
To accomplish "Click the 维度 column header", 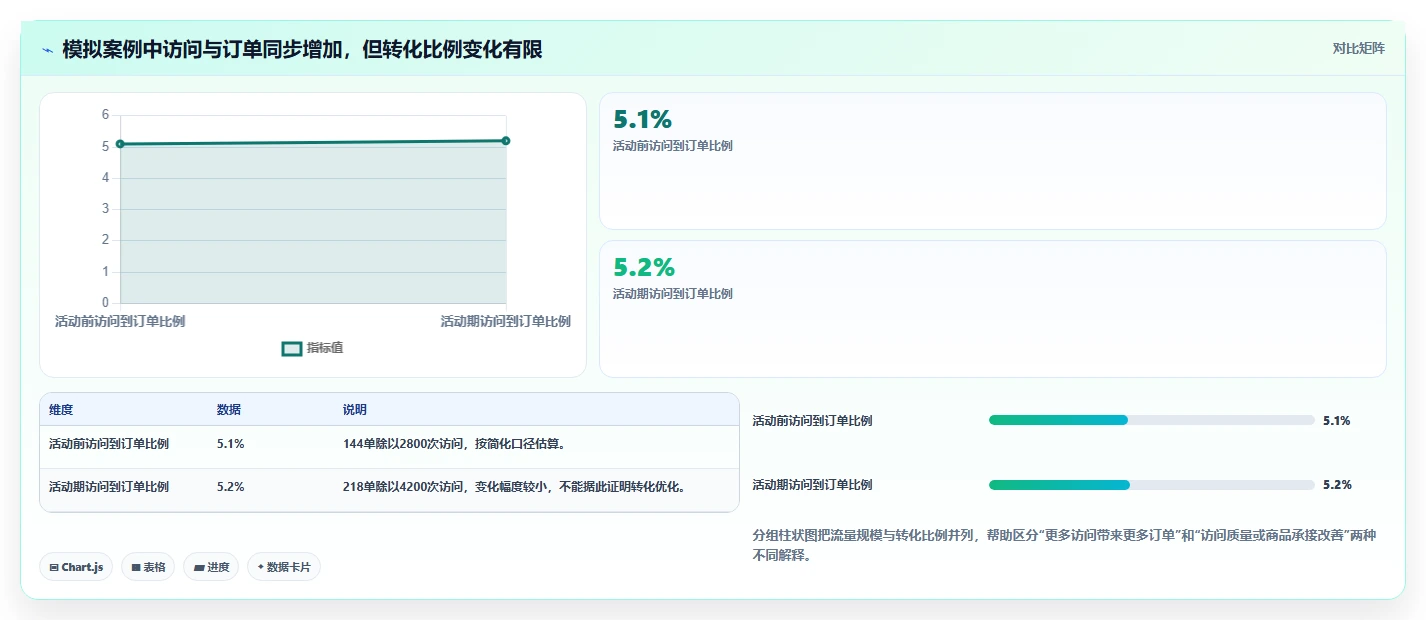I will [x=61, y=410].
